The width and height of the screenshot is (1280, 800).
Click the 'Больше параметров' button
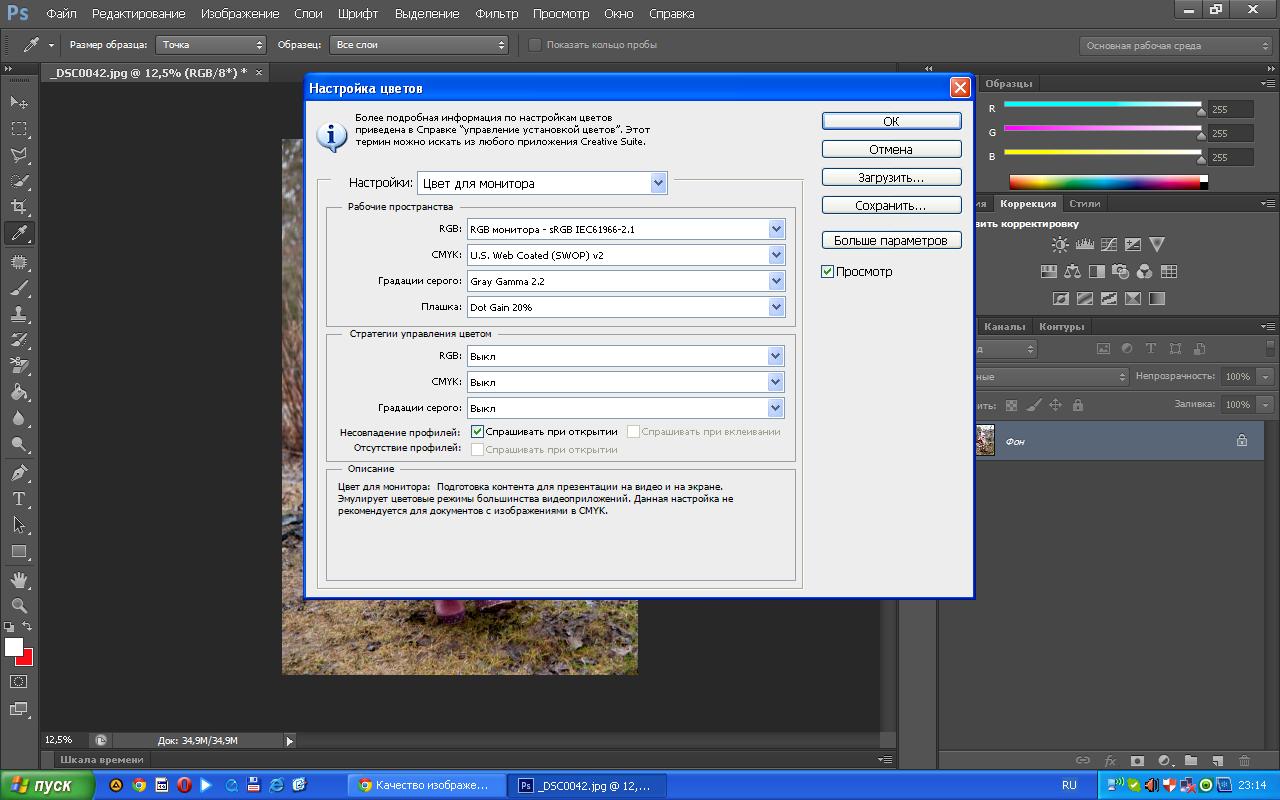[891, 241]
